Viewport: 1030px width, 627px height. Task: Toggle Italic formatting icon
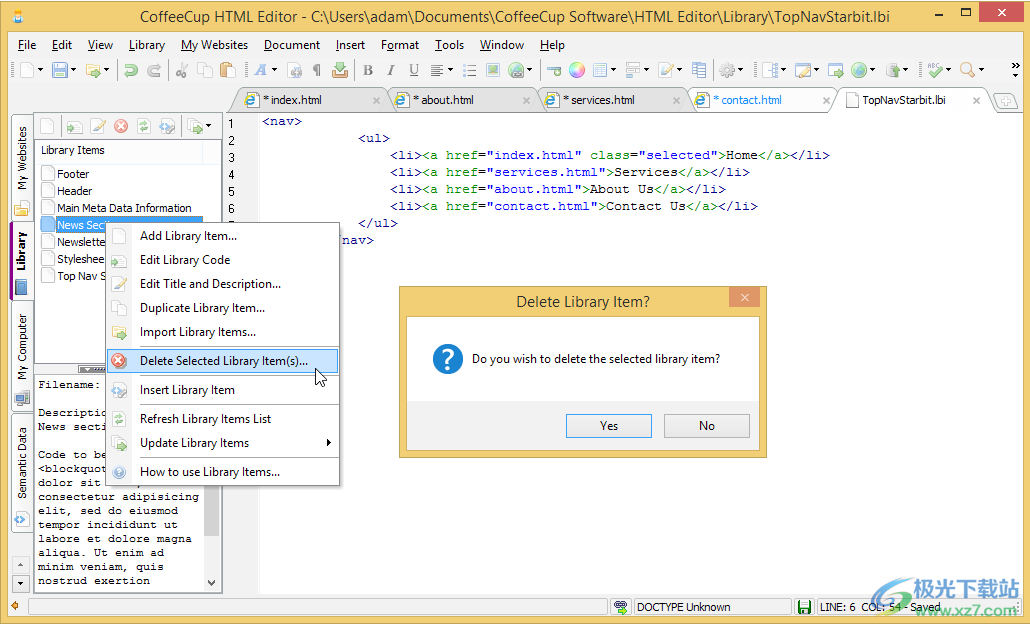coord(391,70)
